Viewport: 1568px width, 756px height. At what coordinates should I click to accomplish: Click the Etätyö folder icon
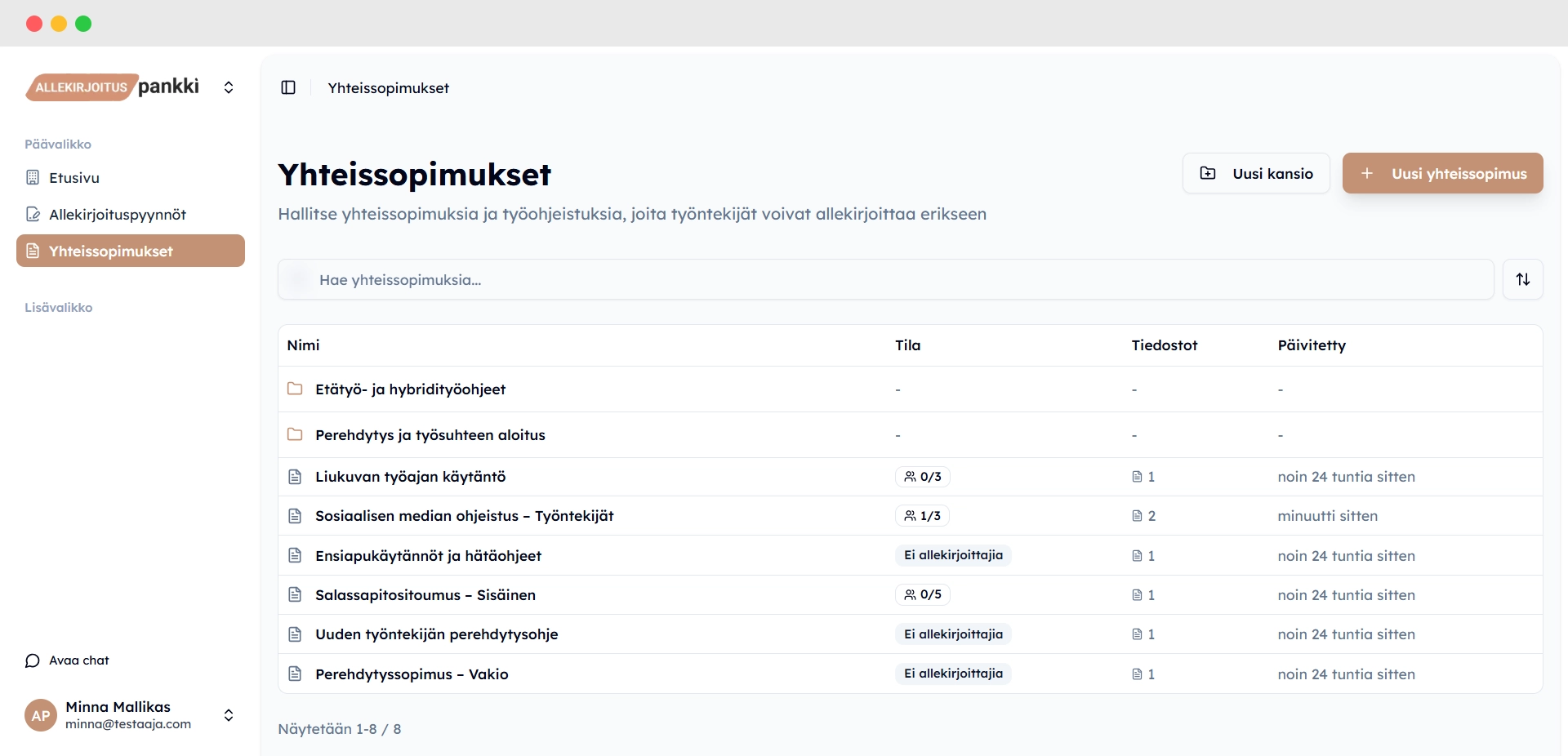[x=295, y=389]
